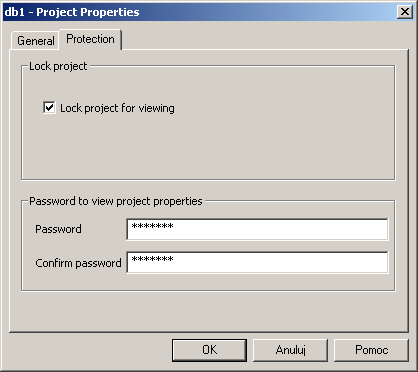
Task: Focus the Confirm password input field
Action: tap(257, 263)
